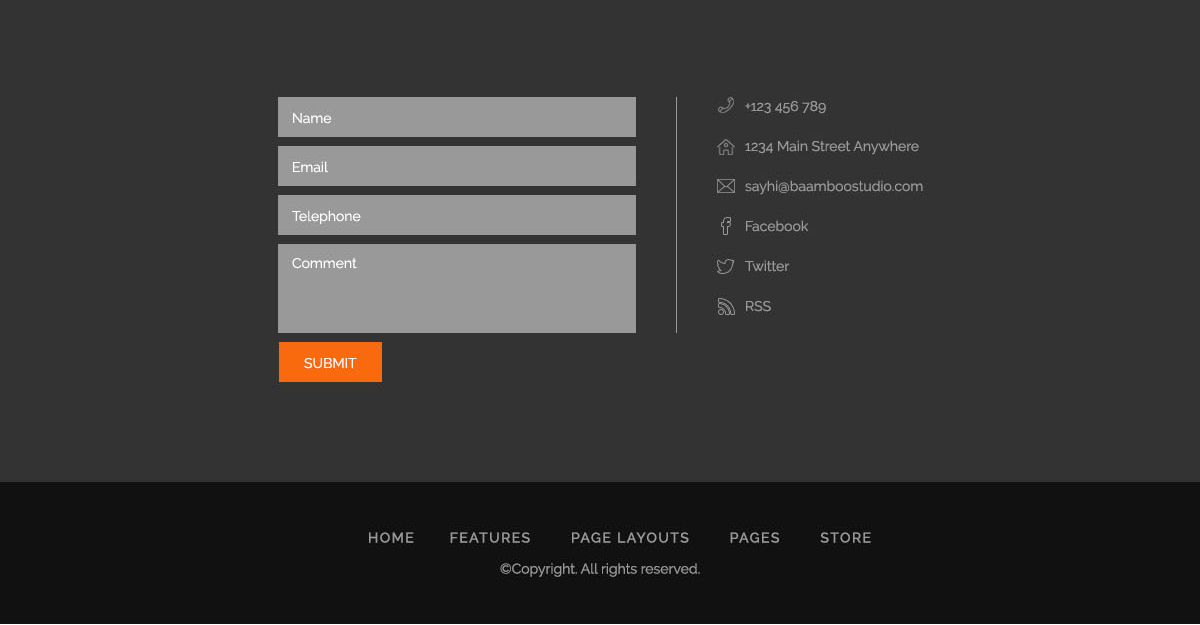Focus the Name input field
The width and height of the screenshot is (1200, 625).
(x=457, y=117)
